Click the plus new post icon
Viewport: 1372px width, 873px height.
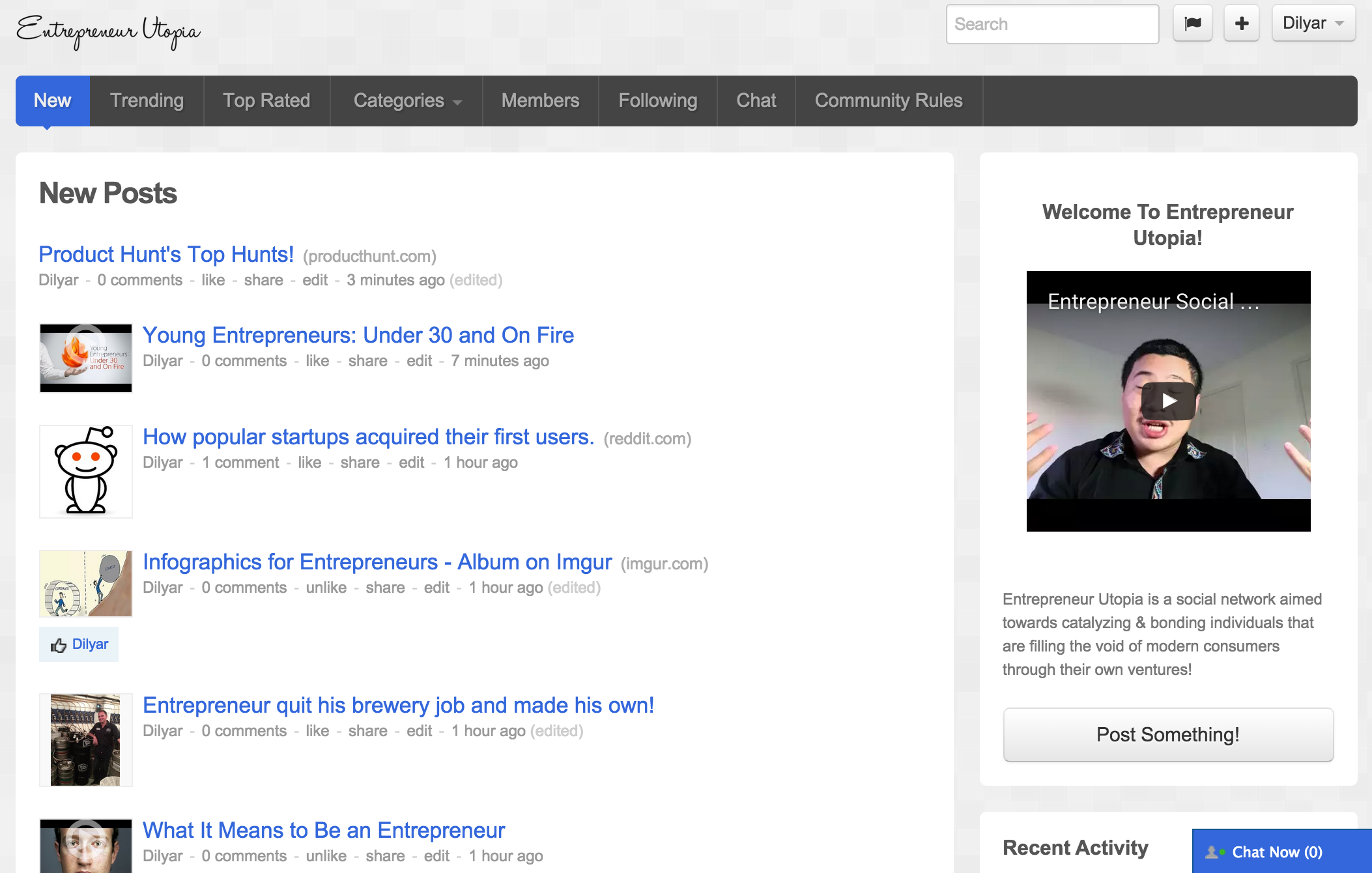tap(1241, 24)
